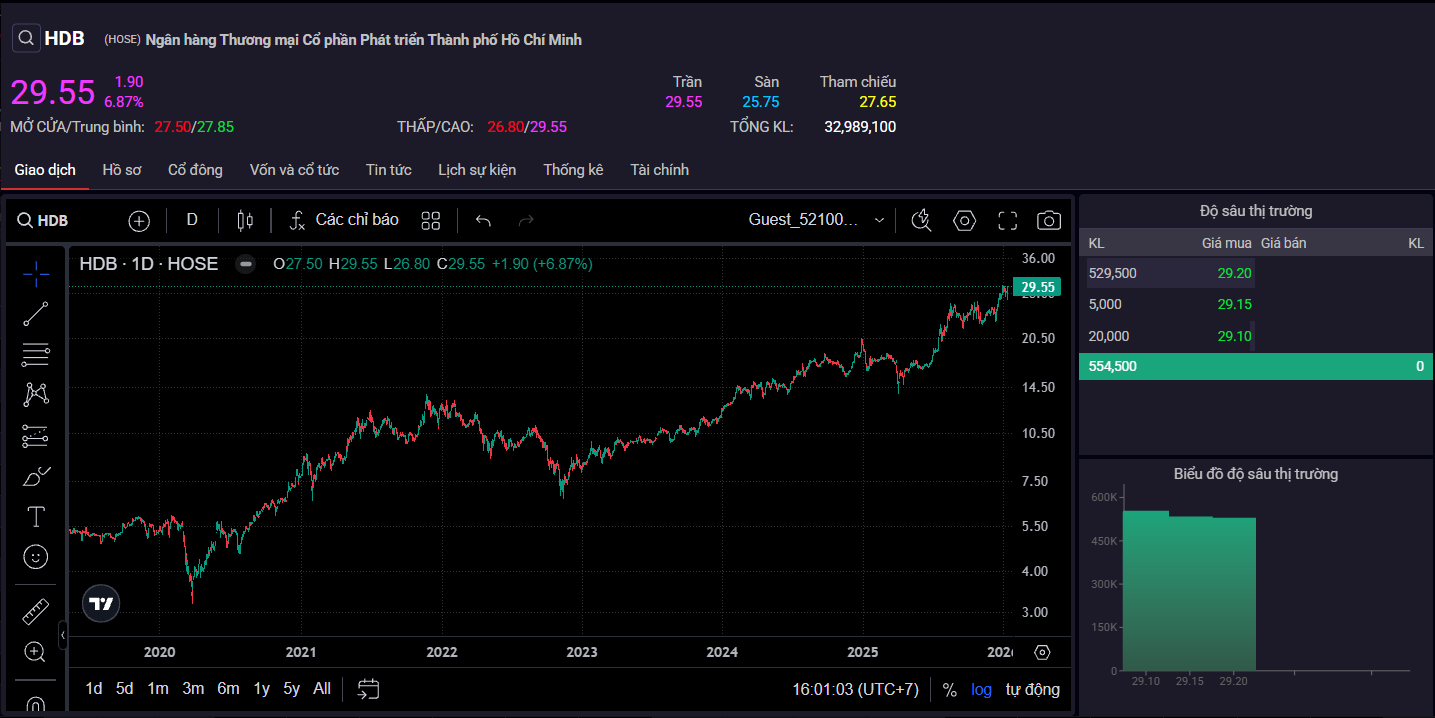
Task: Click the Trần ceiling price 29.55
Action: click(684, 102)
